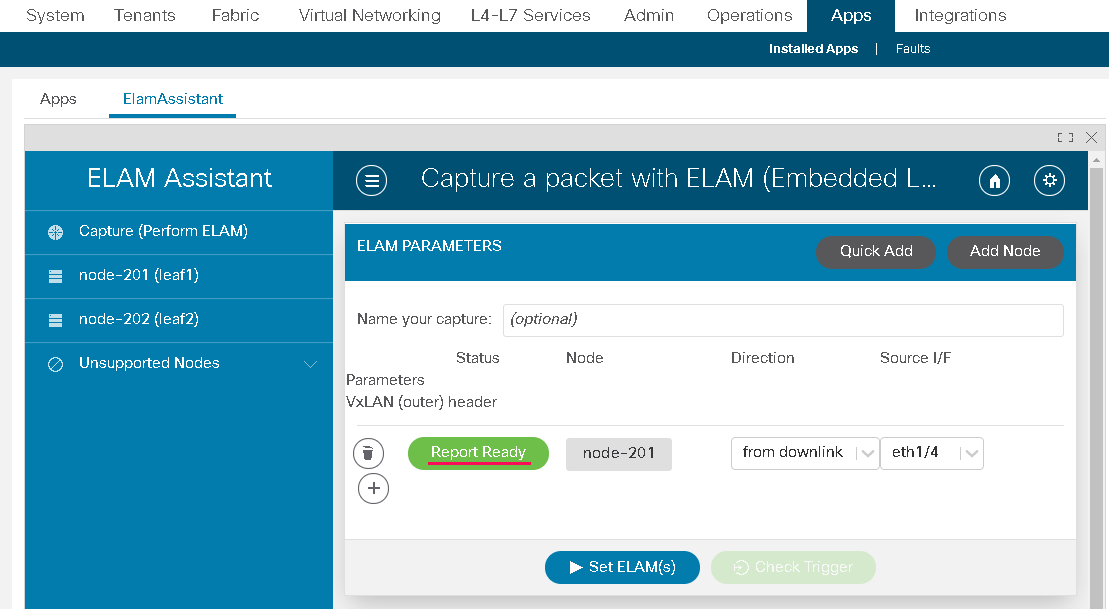Click the Parameters label
Viewport: 1109px width, 609px height.
pyautogui.click(x=385, y=381)
